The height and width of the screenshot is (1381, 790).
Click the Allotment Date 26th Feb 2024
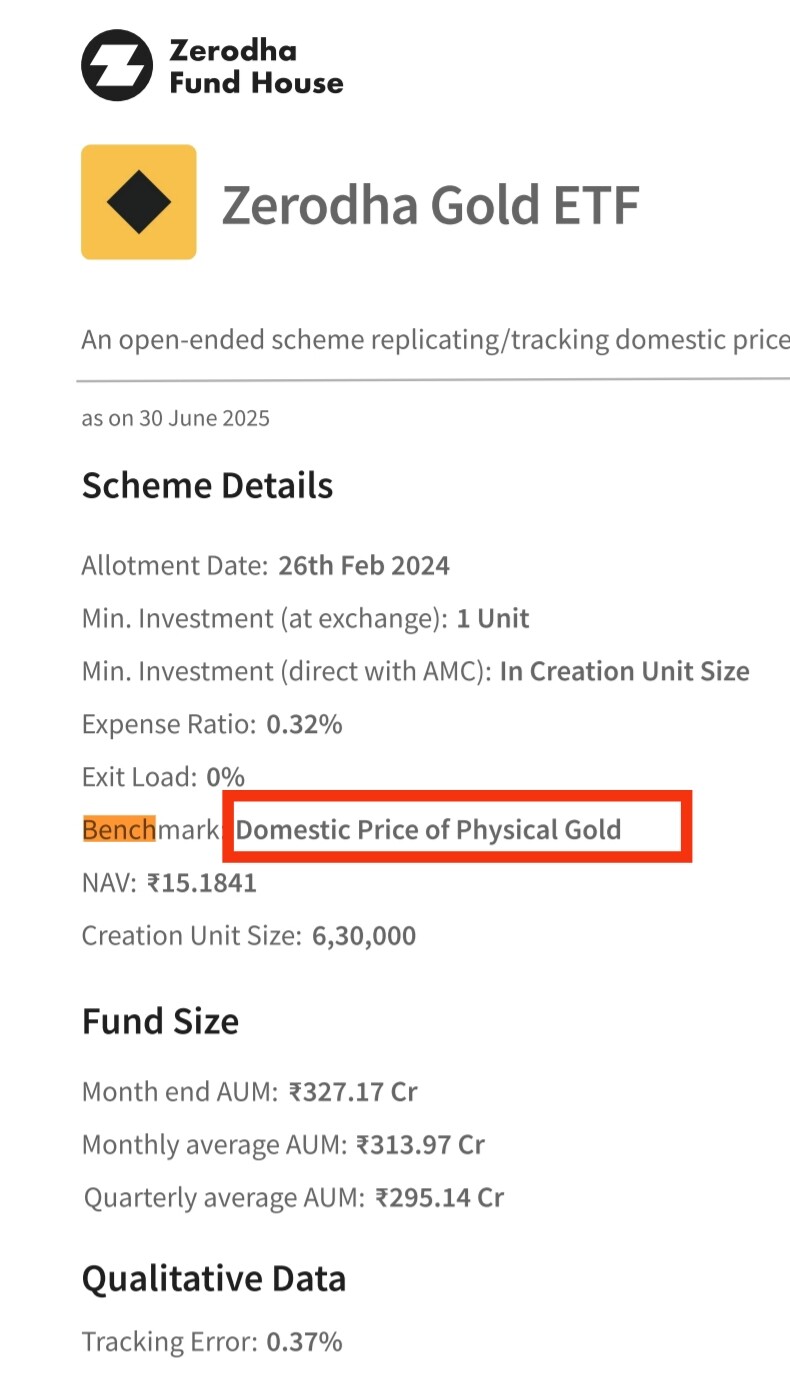coord(364,566)
